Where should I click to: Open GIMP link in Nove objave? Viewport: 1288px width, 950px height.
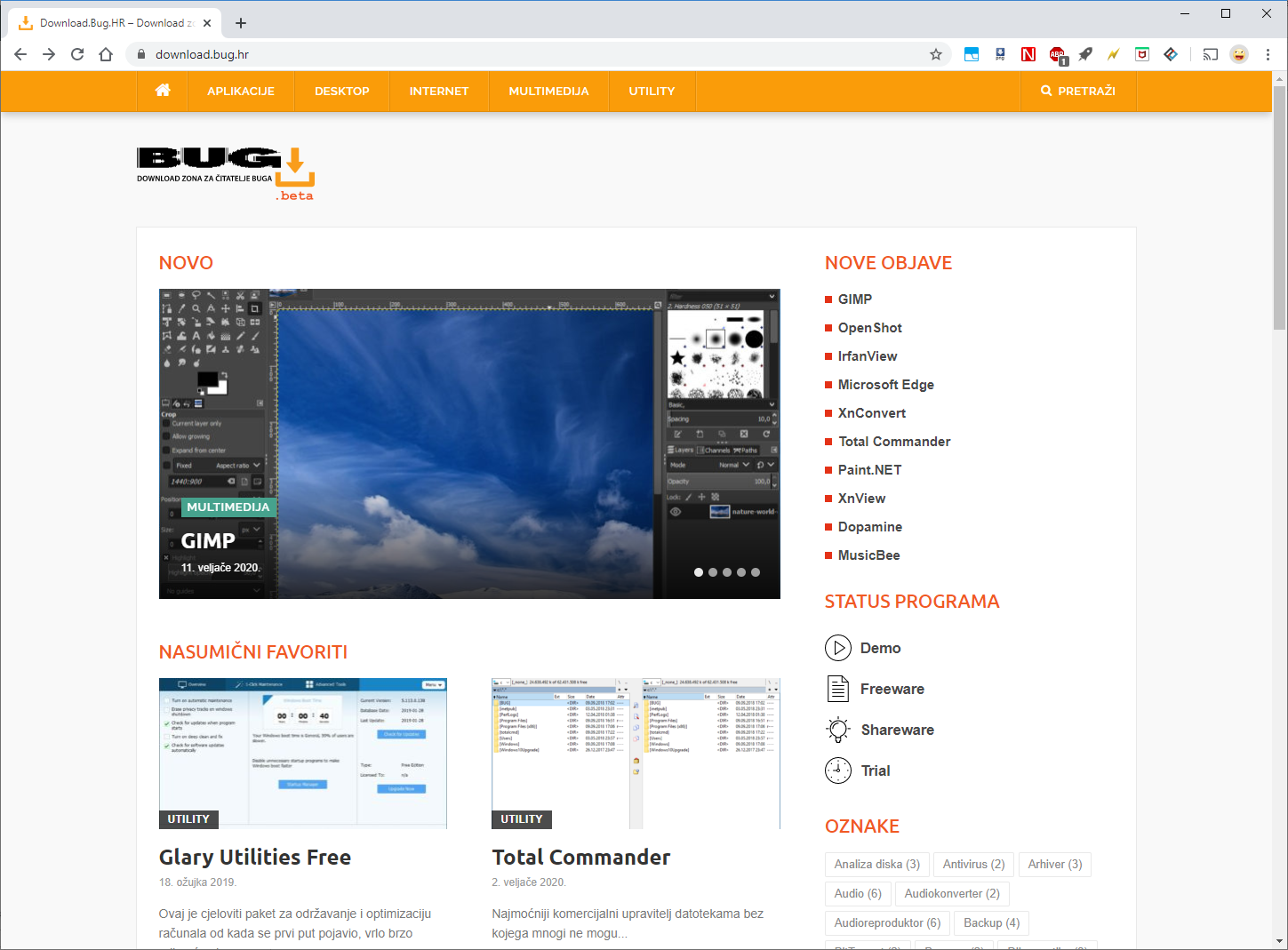(x=855, y=299)
